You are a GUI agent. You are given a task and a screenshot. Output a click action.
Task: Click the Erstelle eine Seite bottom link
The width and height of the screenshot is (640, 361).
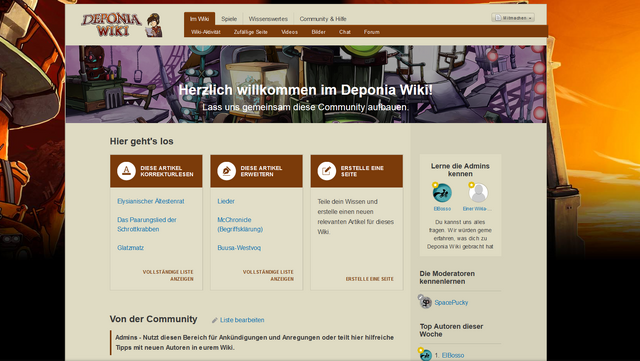tap(370, 279)
